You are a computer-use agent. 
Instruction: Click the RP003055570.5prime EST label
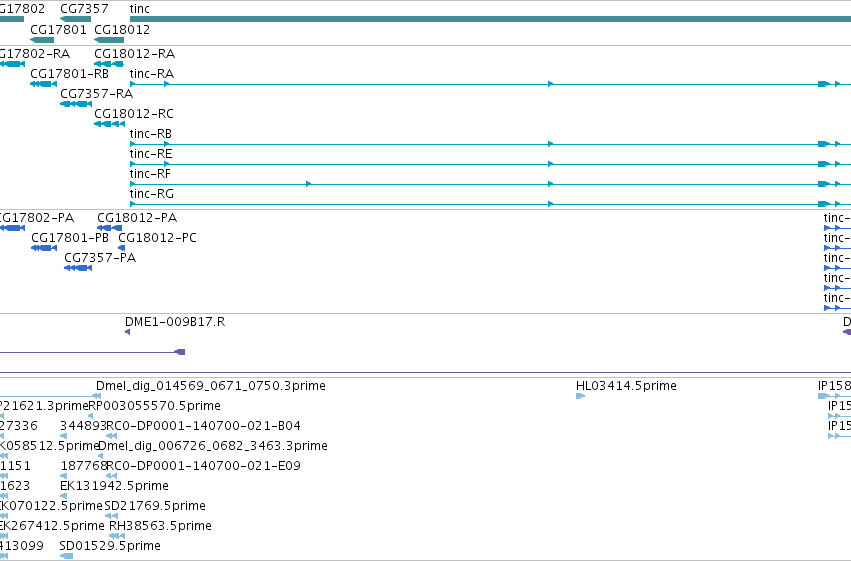(x=155, y=406)
